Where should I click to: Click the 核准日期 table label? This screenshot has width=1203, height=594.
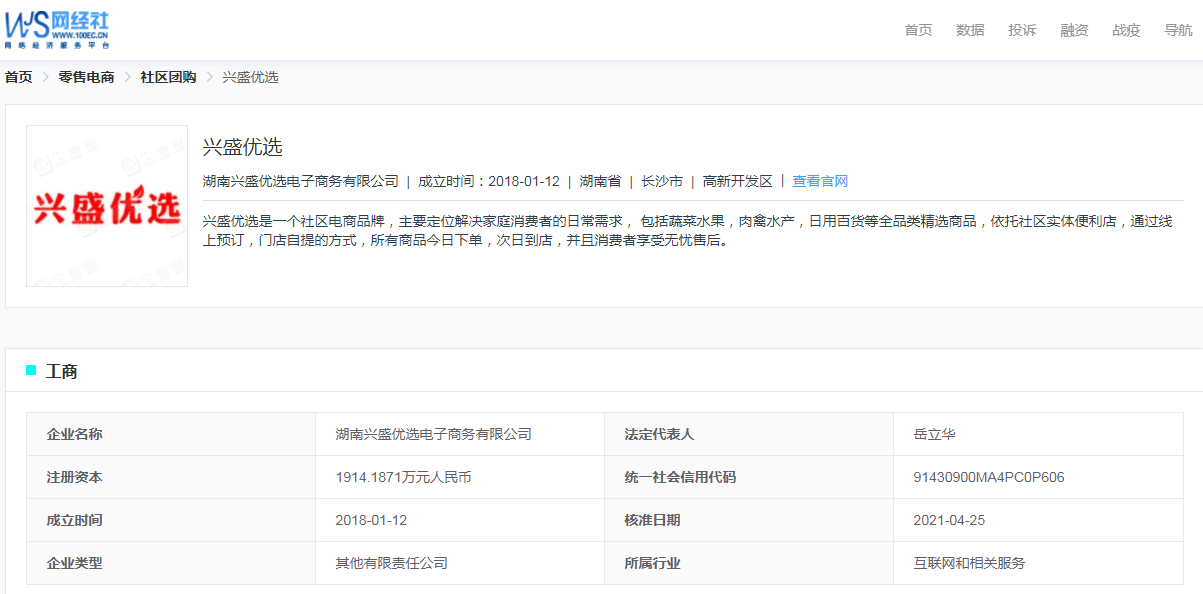(x=652, y=520)
